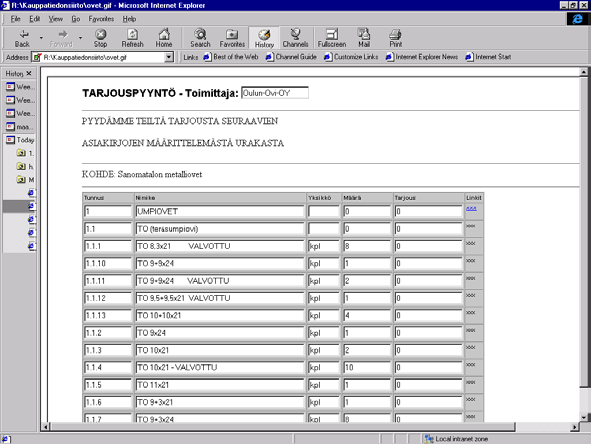Open the 'maa...' history entry
Screen dimensions: 591x444
[20, 127]
